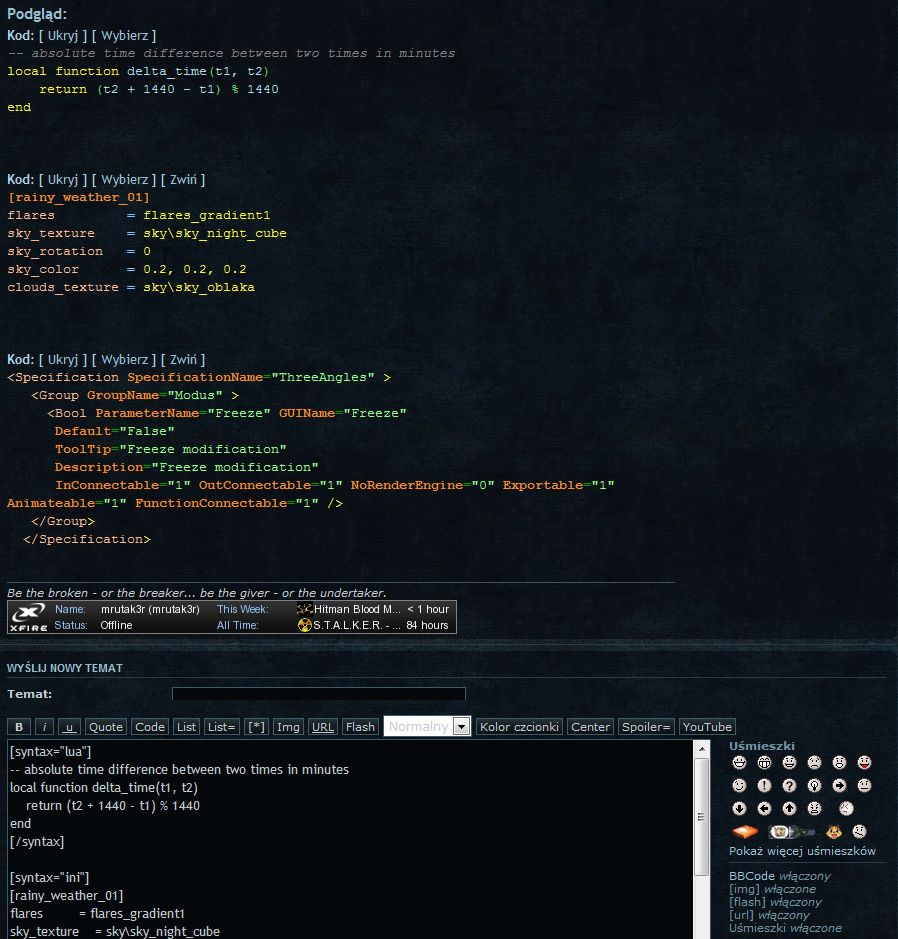Screen dimensions: 898x939
Task: Insert the winking smiley
Action: 739,785
